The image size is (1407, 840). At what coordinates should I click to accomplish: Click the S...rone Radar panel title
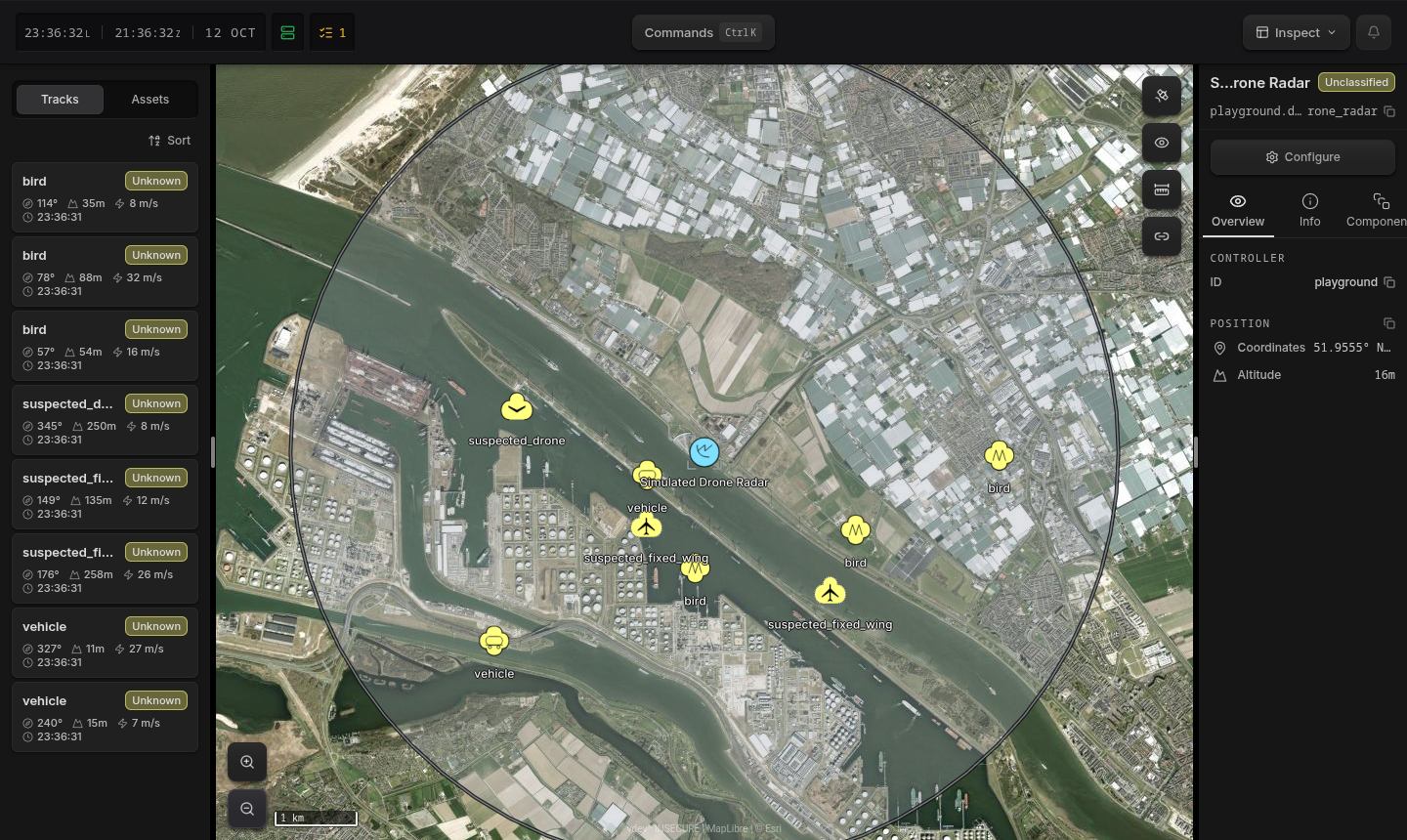pos(1259,83)
